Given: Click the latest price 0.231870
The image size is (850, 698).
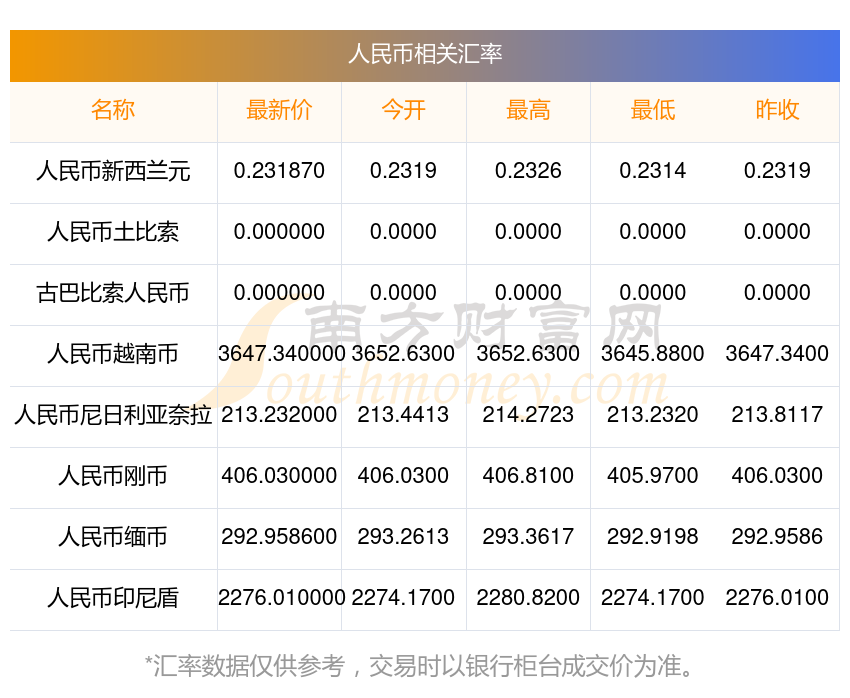Looking at the screenshot, I should pos(279,171).
